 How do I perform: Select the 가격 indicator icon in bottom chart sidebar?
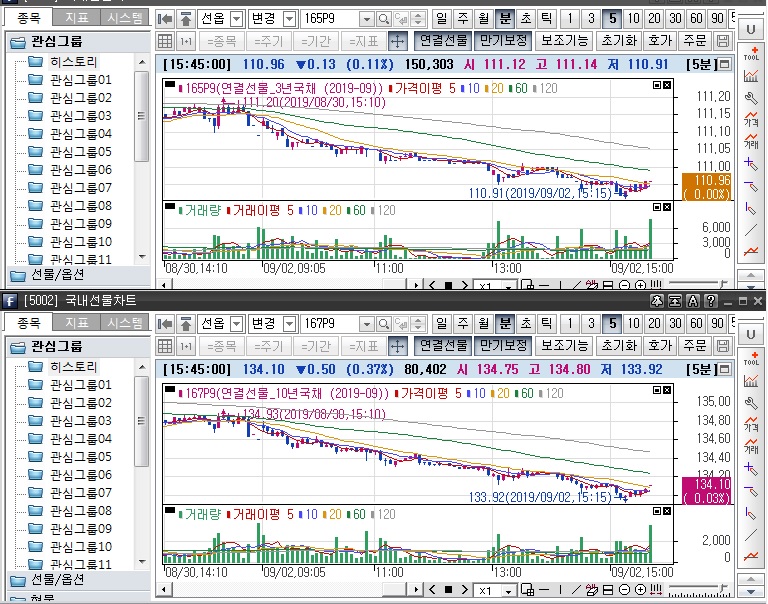click(751, 423)
